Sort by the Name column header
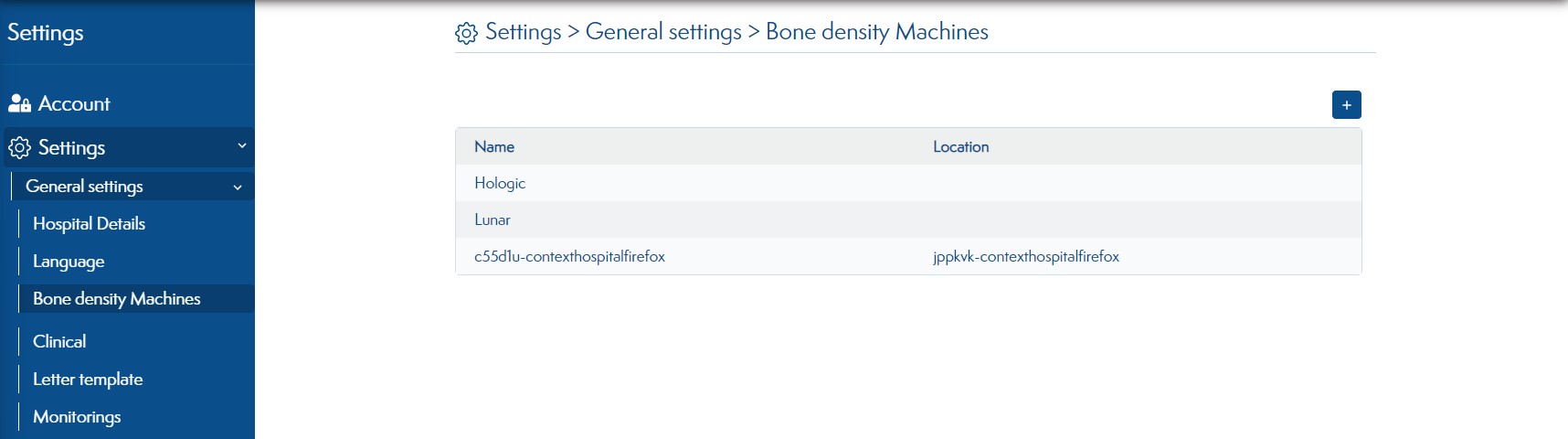This screenshot has height=439, width=1568. pyautogui.click(x=494, y=146)
